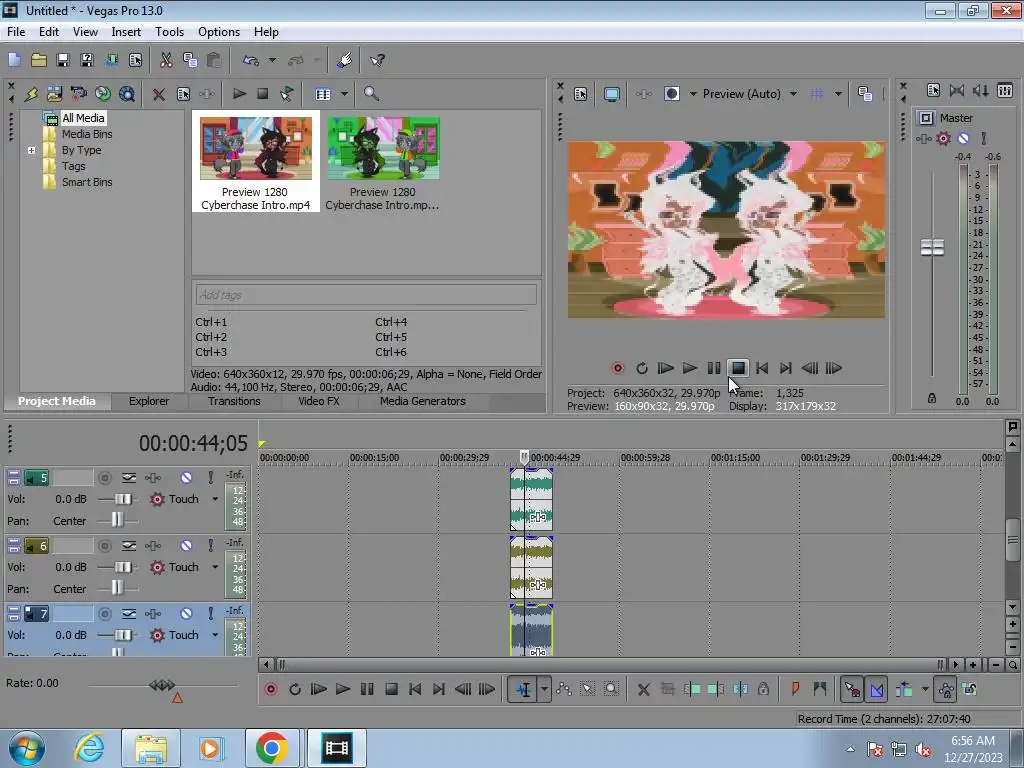The height and width of the screenshot is (768, 1024).
Task: Select the Media Bins folder
Action: coord(87,134)
